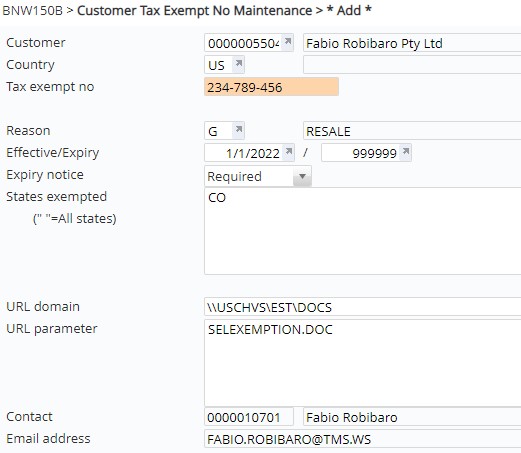Click the Country code field showing US
The height and width of the screenshot is (453, 521).
click(x=219, y=65)
